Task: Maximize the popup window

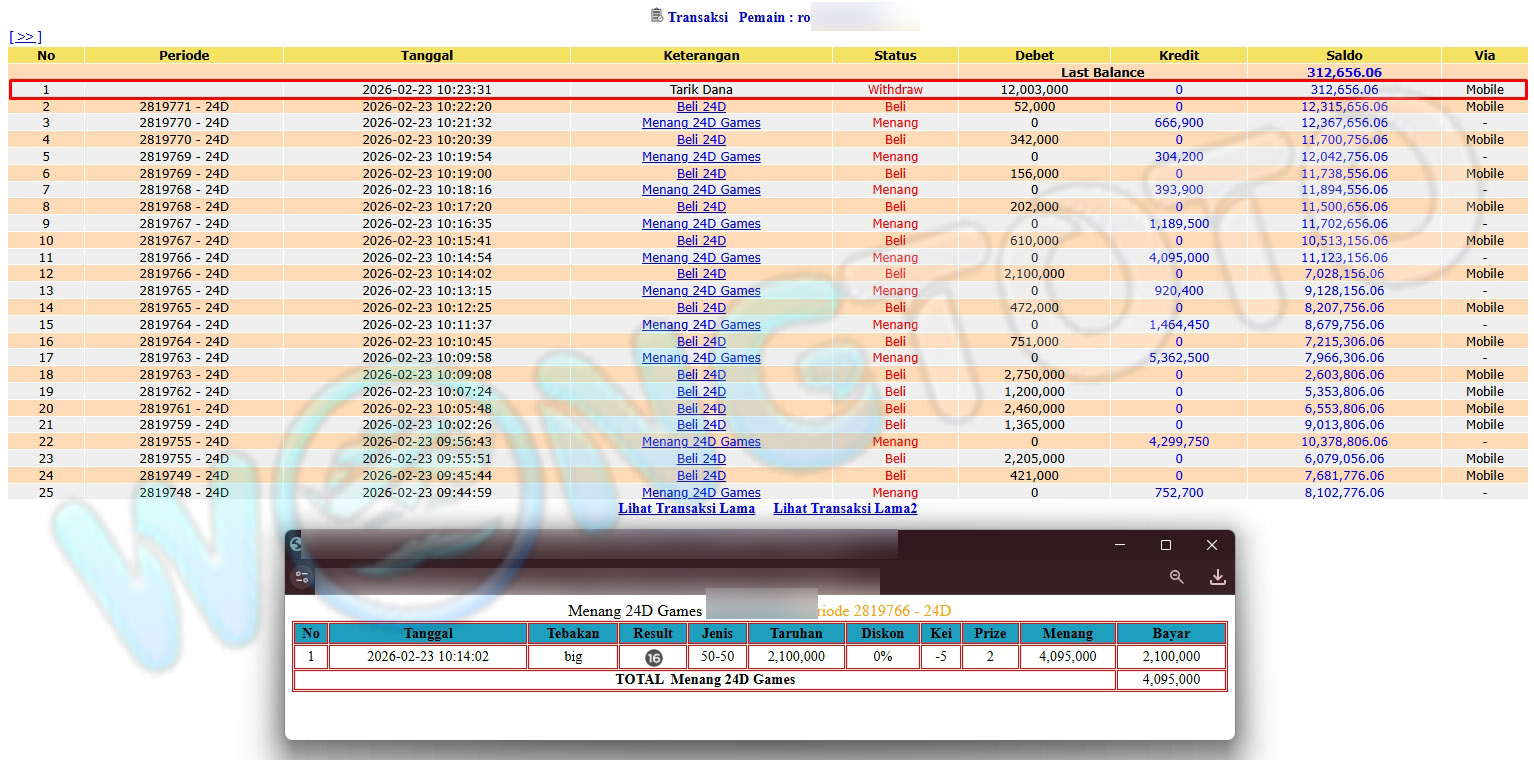Action: 1165,545
